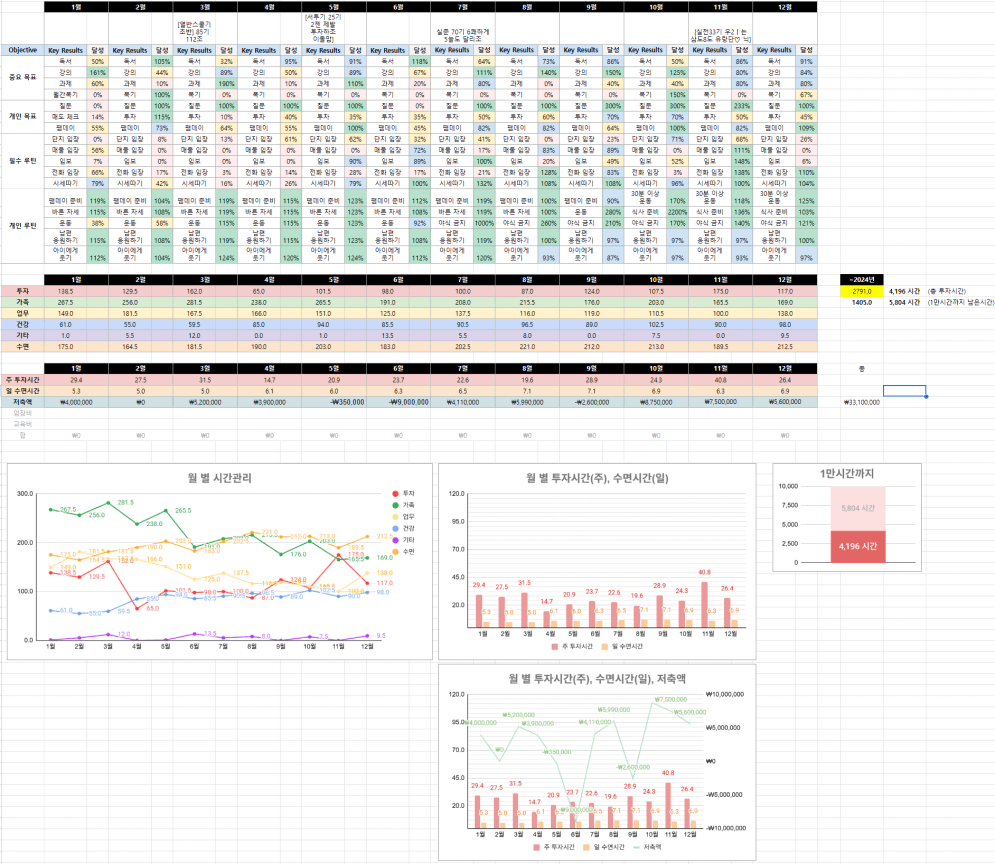995x864 pixels.
Task: Select the ₩33,100,000 total savings cell
Action: click(861, 402)
